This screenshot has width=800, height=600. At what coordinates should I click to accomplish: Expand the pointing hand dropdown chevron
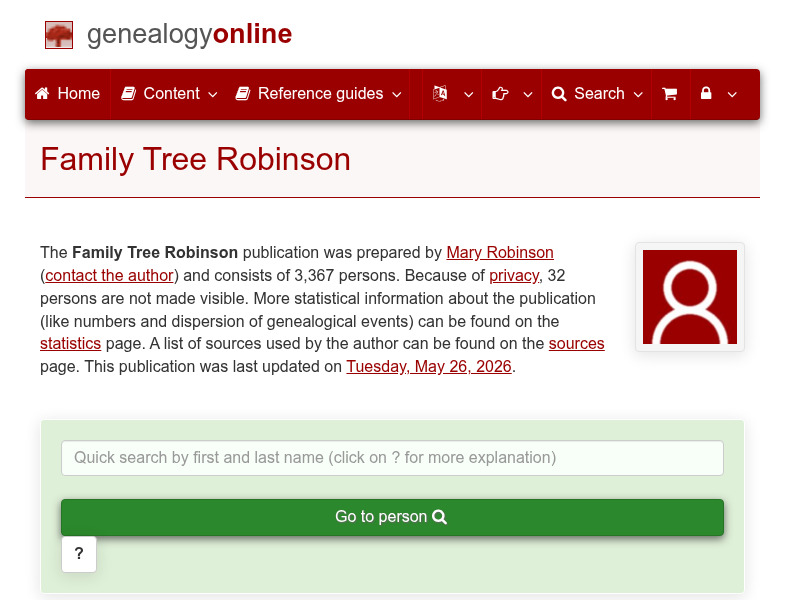pos(528,94)
